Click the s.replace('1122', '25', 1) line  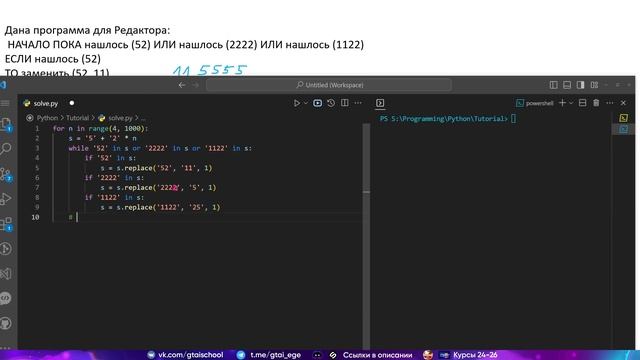[x=160, y=207]
